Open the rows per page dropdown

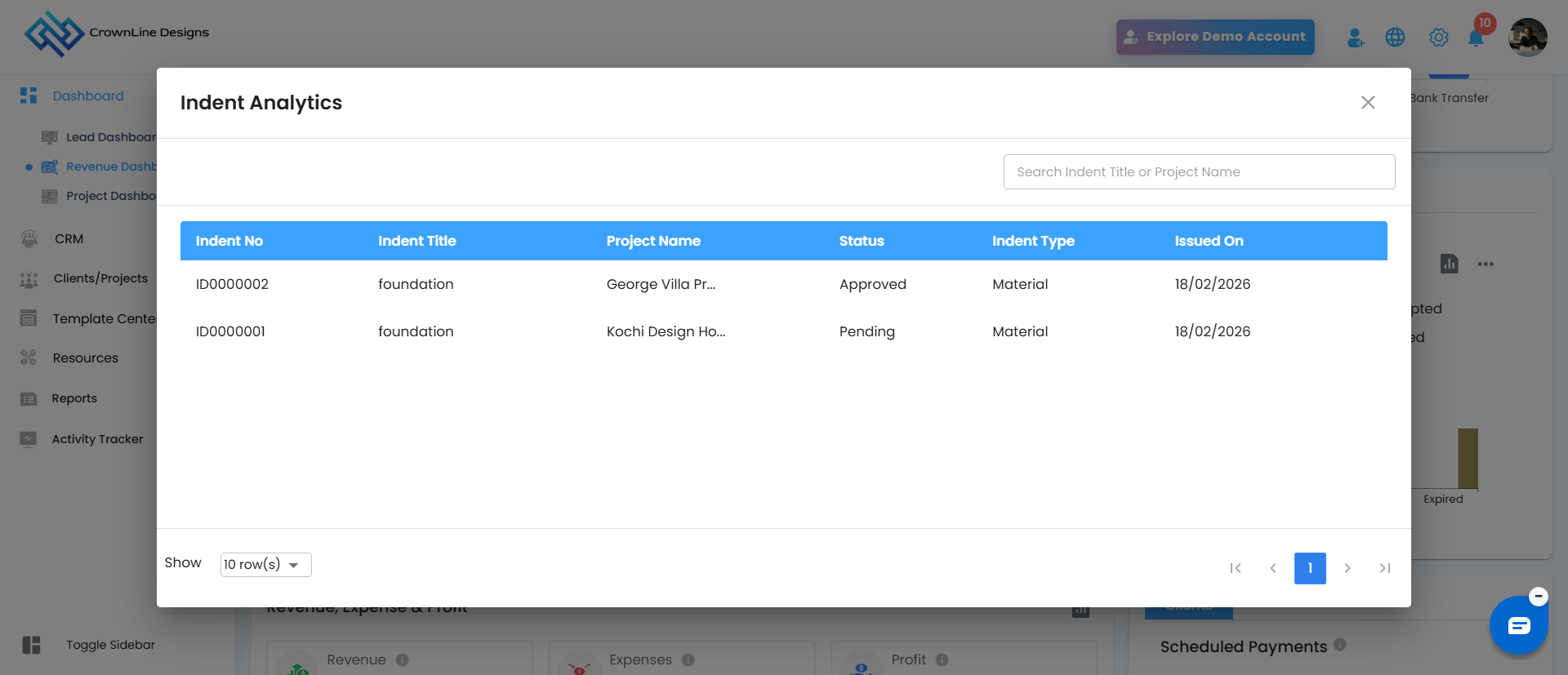[x=265, y=565]
